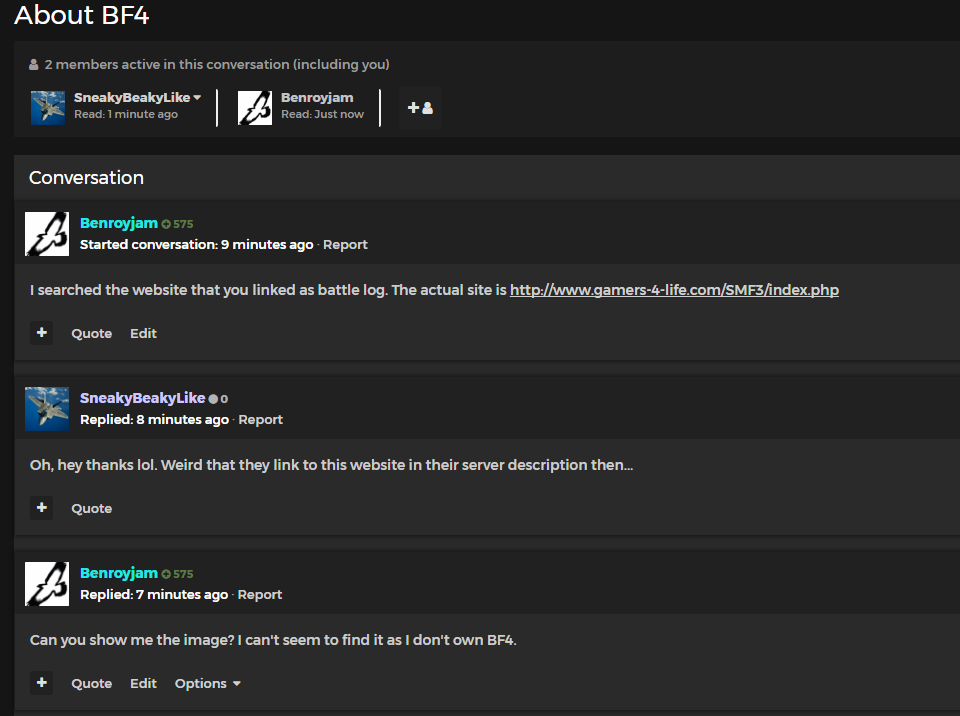This screenshot has width=960, height=716.
Task: Click SneakyBeakyLike's jet avatar on the reply
Action: tap(47, 409)
